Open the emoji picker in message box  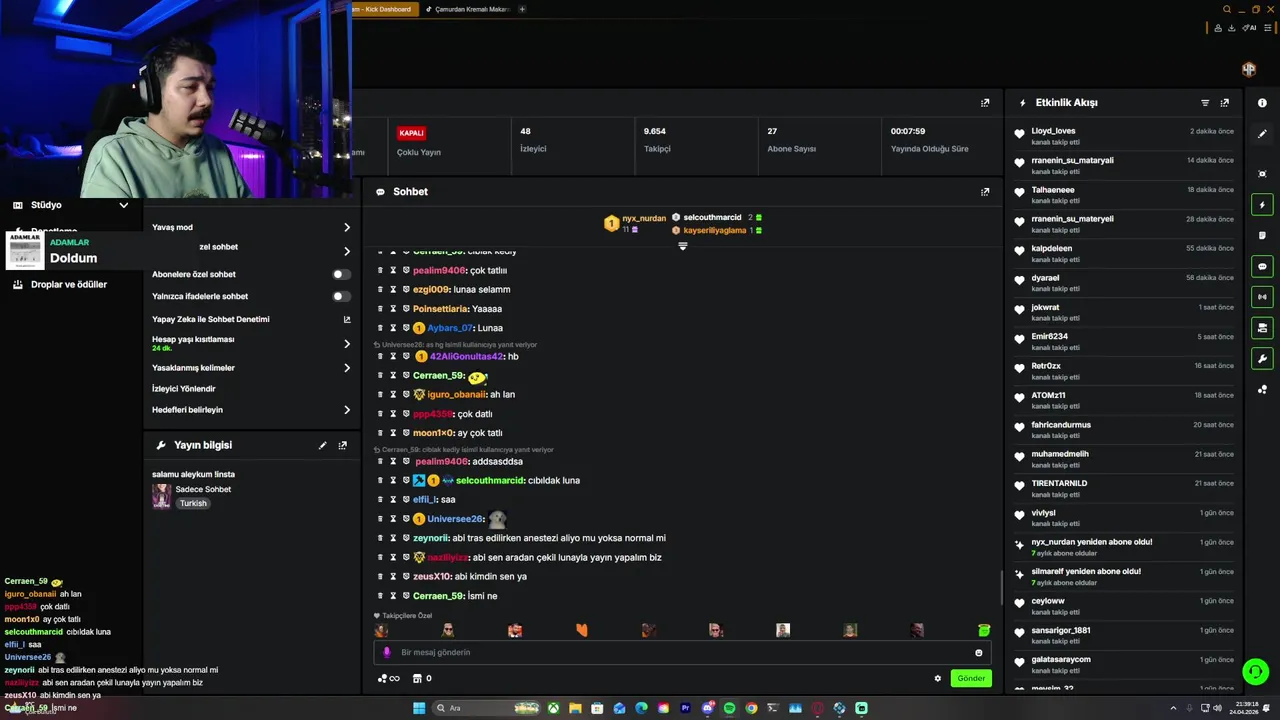pos(979,653)
